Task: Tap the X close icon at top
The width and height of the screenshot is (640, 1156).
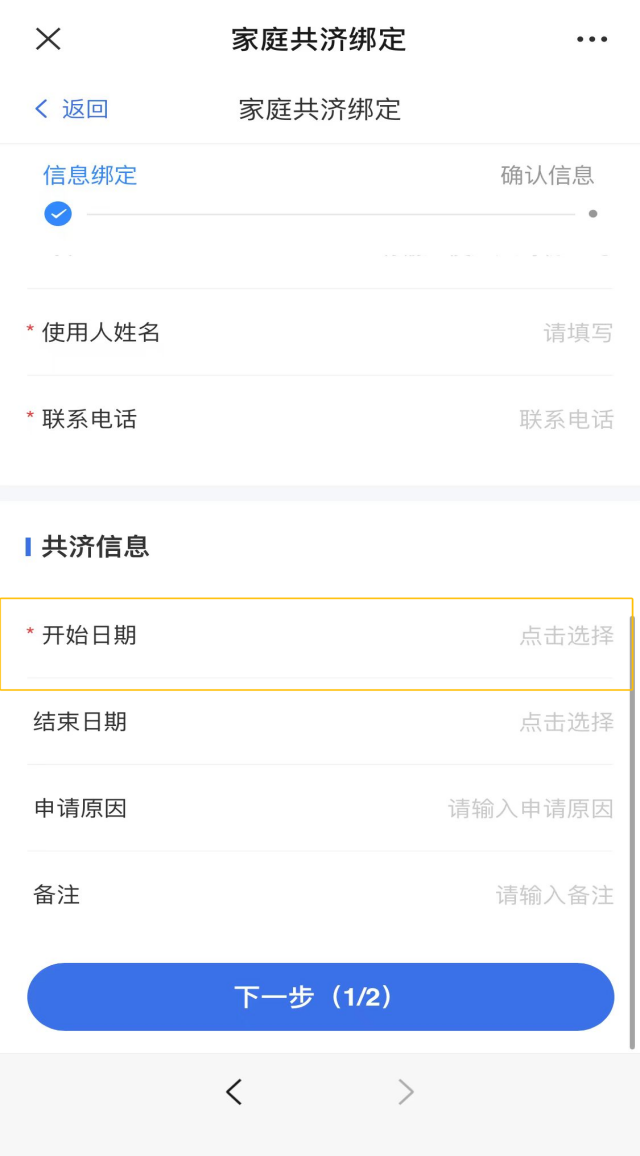Action: [x=48, y=39]
